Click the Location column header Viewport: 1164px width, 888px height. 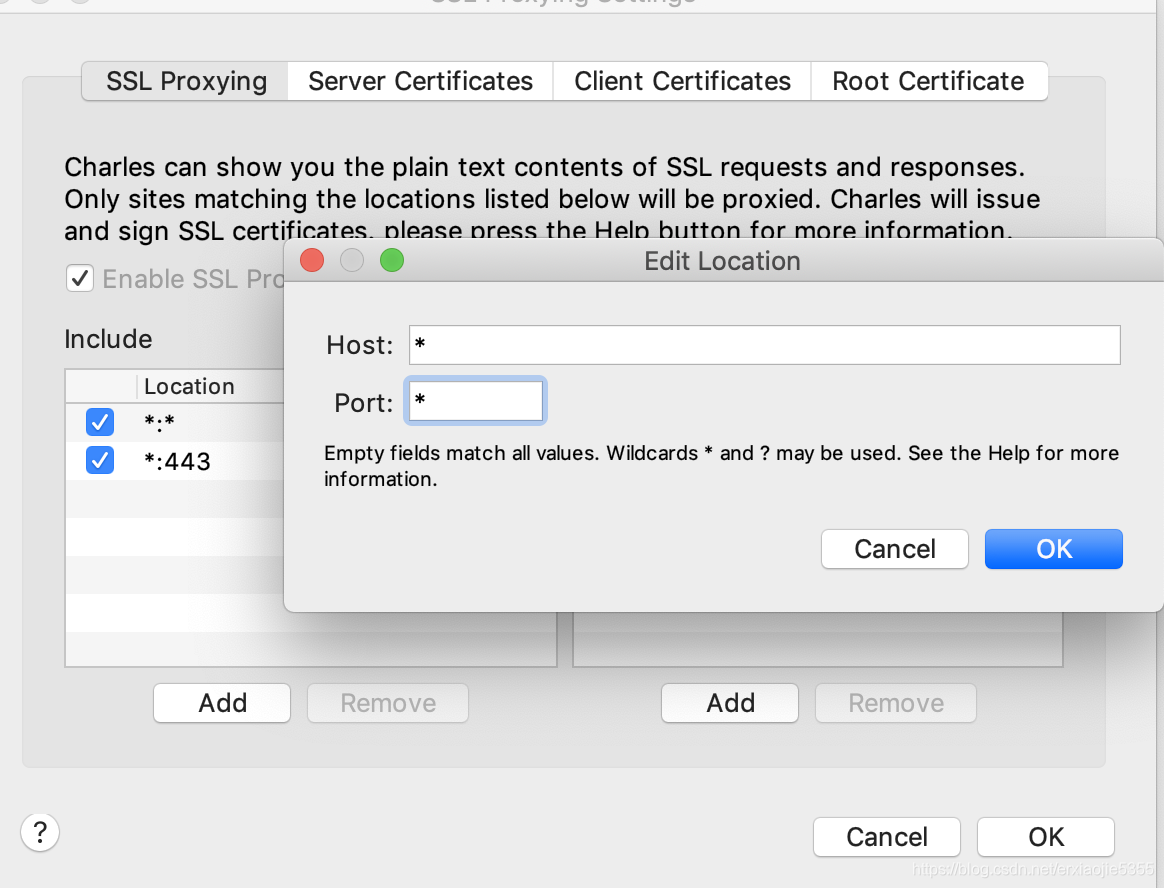[x=189, y=386]
